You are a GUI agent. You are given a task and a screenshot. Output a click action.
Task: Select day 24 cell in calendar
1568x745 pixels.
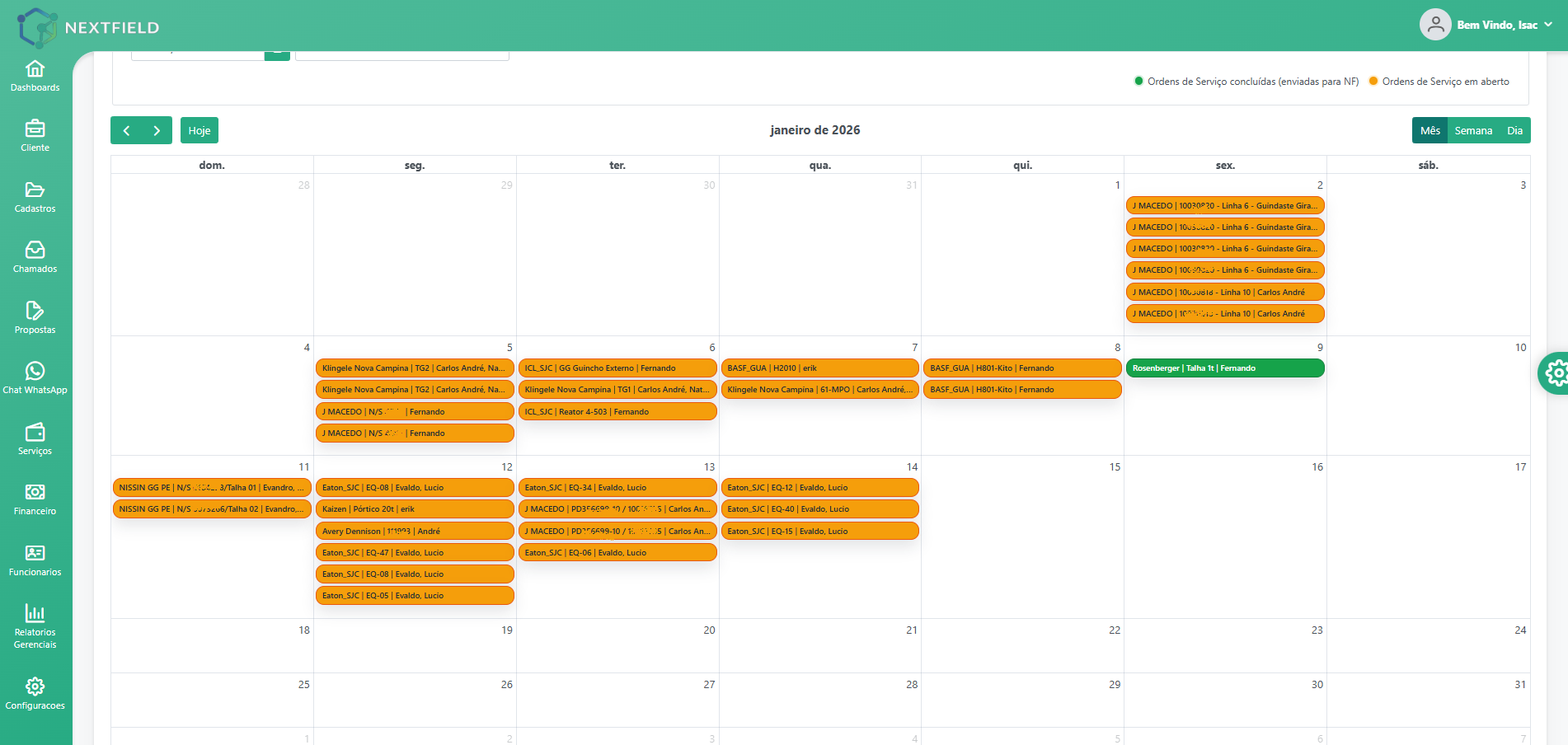pyautogui.click(x=1429, y=645)
